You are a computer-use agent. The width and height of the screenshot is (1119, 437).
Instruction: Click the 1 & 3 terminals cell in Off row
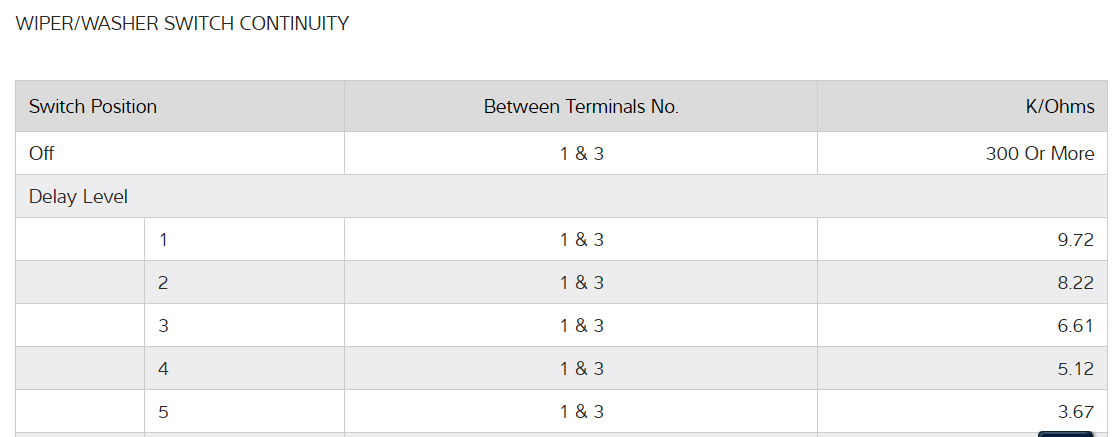click(x=581, y=154)
